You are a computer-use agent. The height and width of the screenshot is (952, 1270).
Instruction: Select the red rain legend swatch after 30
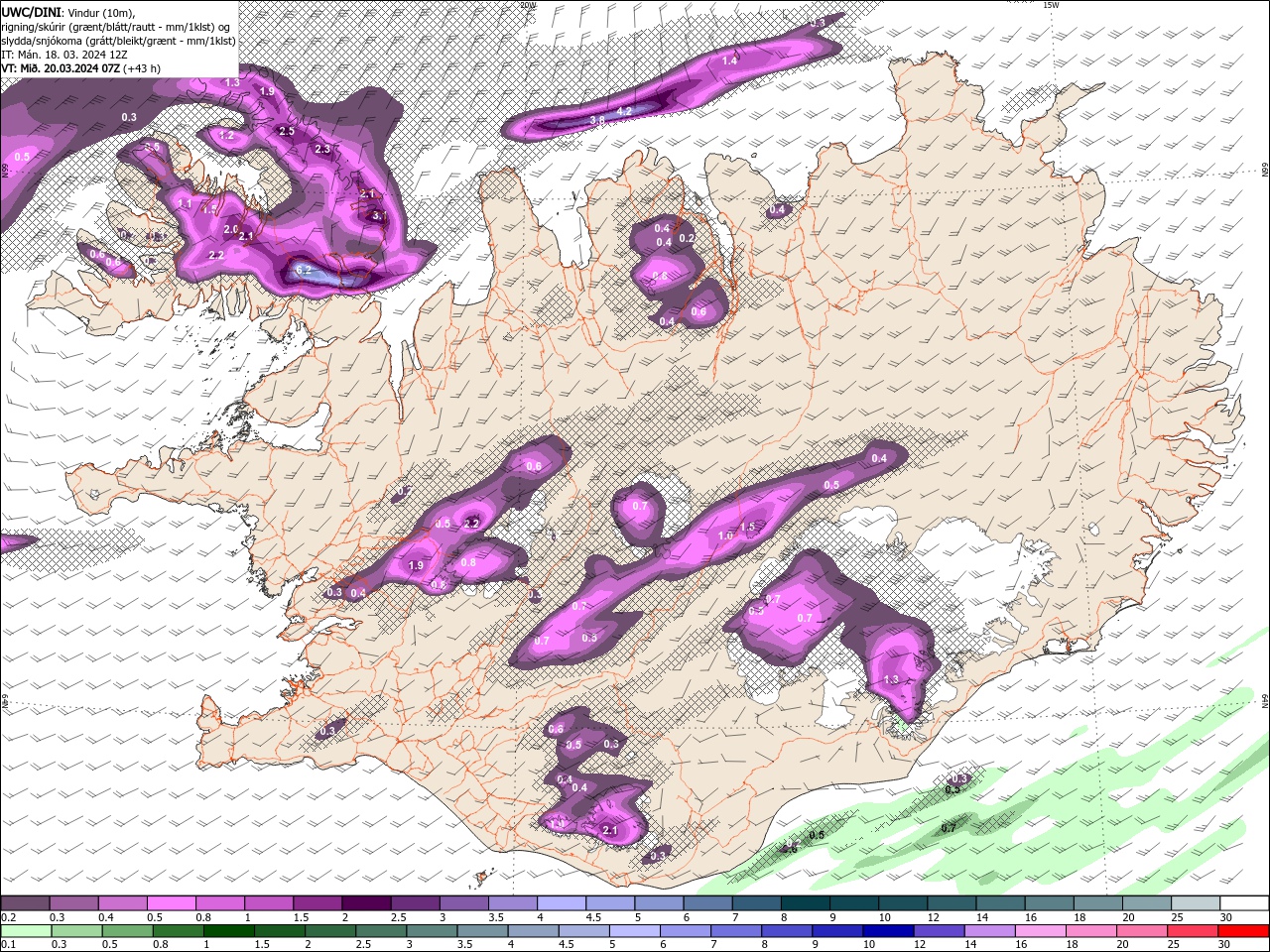(x=1243, y=931)
